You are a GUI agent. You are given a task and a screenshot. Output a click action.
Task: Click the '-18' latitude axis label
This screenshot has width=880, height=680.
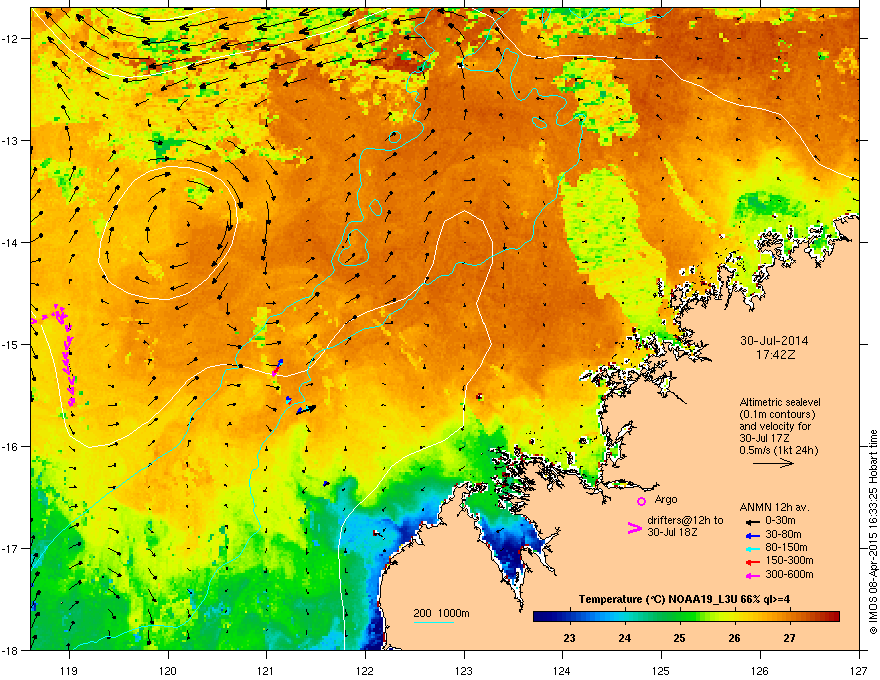[12, 650]
